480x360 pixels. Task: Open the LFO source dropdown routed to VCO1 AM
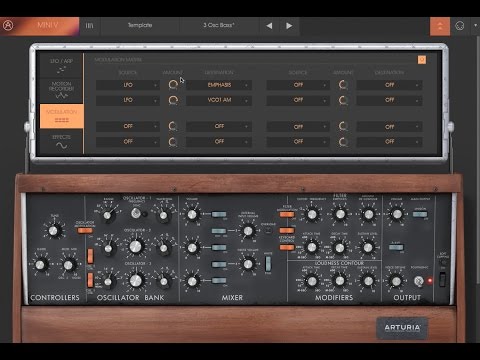(x=128, y=100)
